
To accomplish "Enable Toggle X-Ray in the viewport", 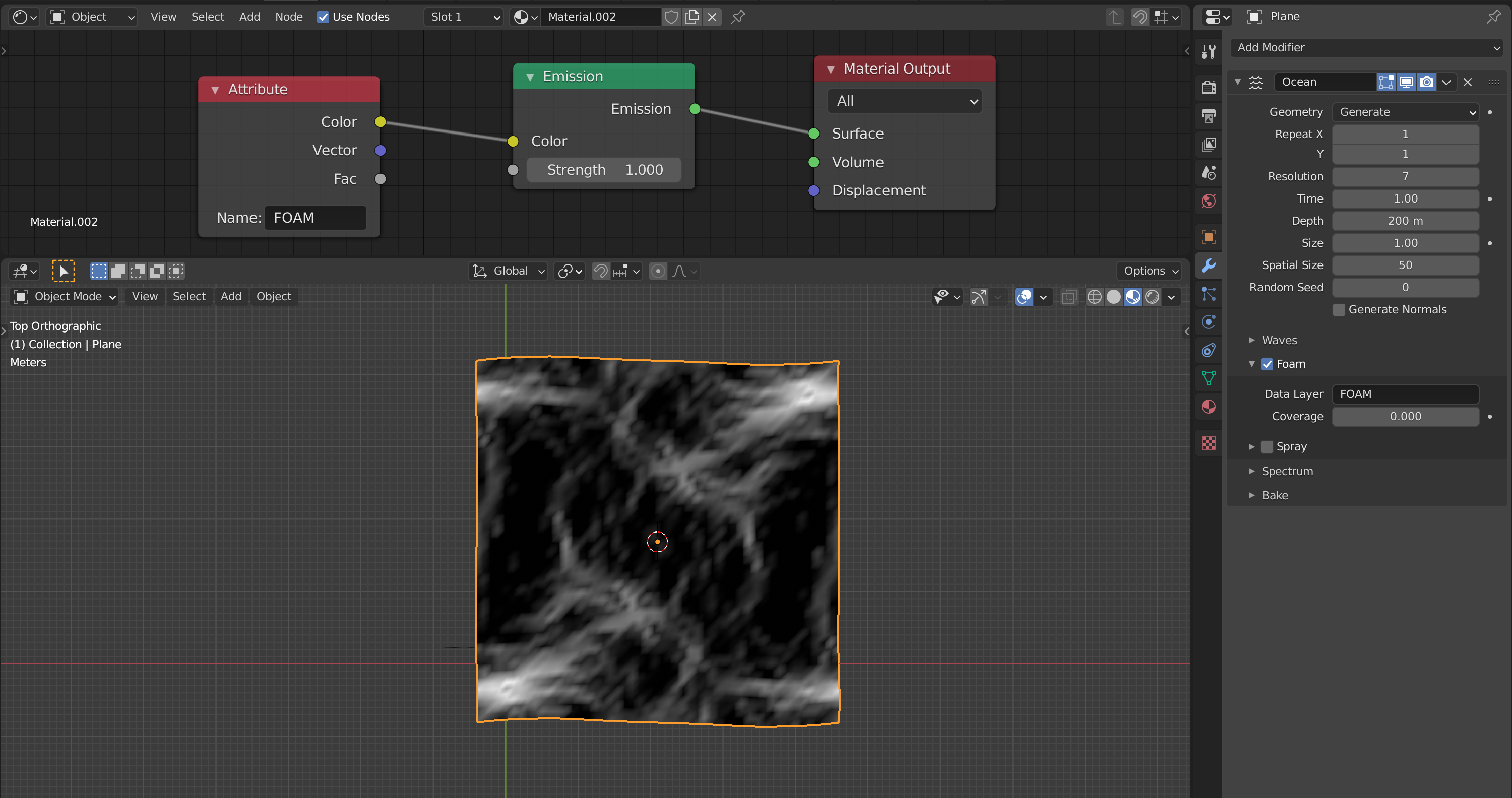I will point(1068,296).
